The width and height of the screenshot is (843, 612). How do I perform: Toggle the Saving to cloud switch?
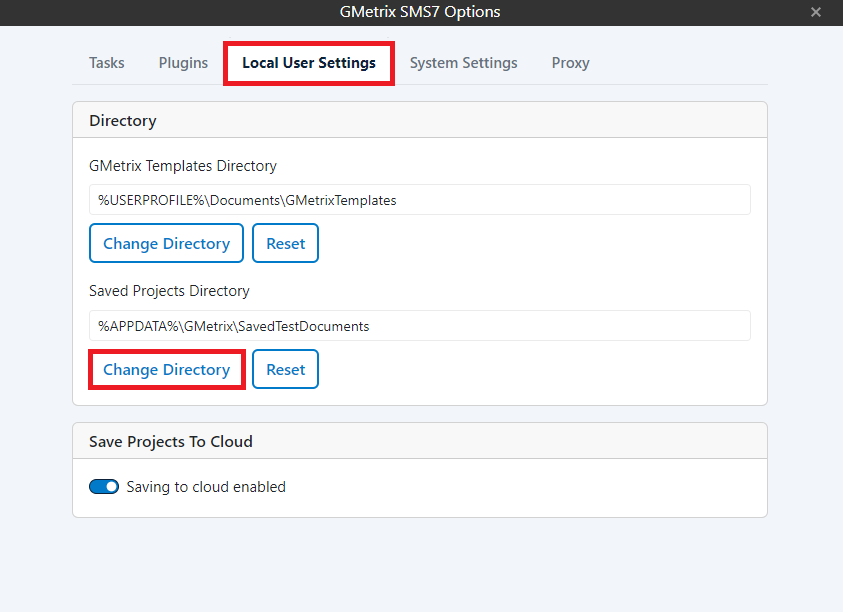click(x=104, y=487)
